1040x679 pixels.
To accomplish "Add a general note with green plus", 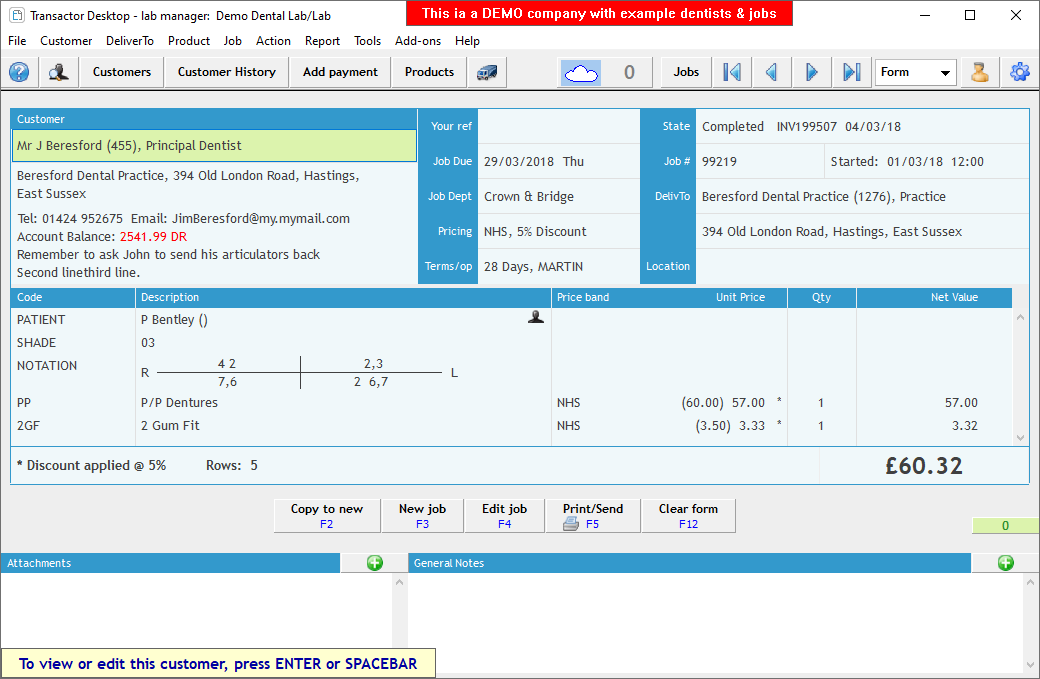I will click(1005, 563).
